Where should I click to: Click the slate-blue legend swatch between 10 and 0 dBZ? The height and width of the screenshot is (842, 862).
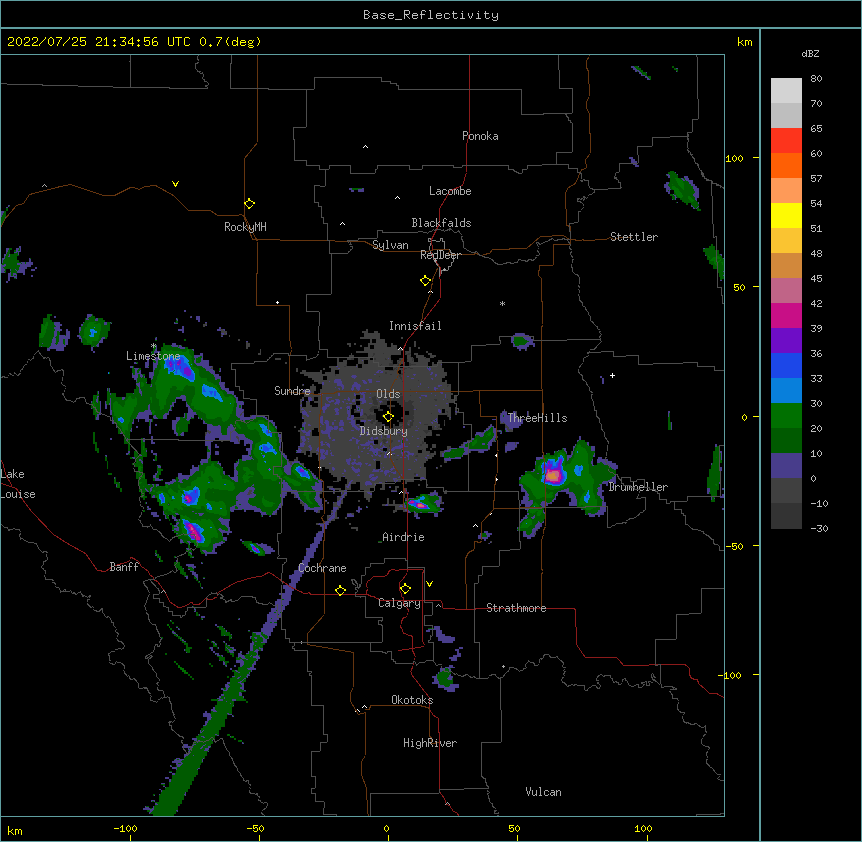[x=786, y=466]
